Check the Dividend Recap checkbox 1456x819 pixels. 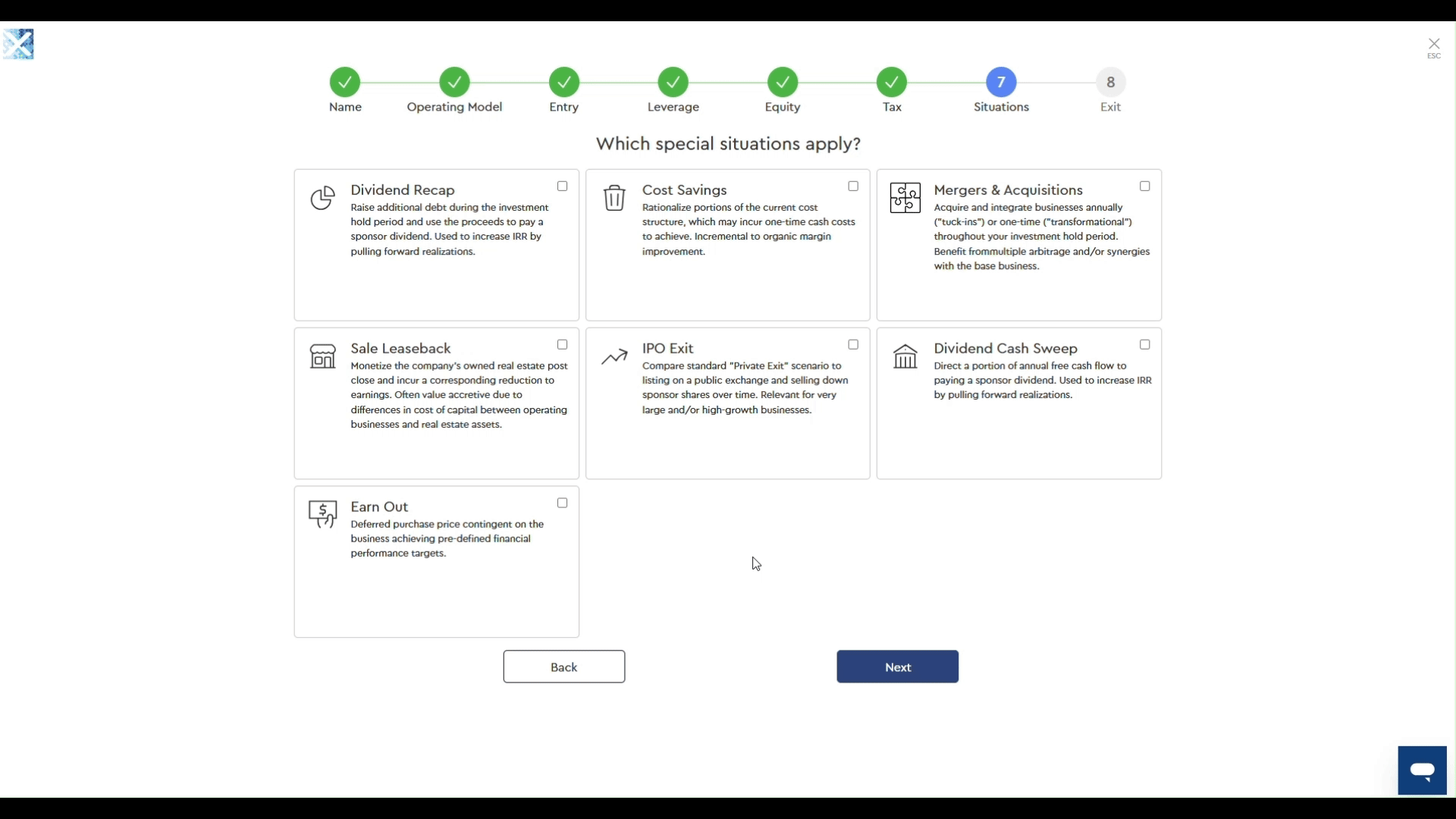562,186
